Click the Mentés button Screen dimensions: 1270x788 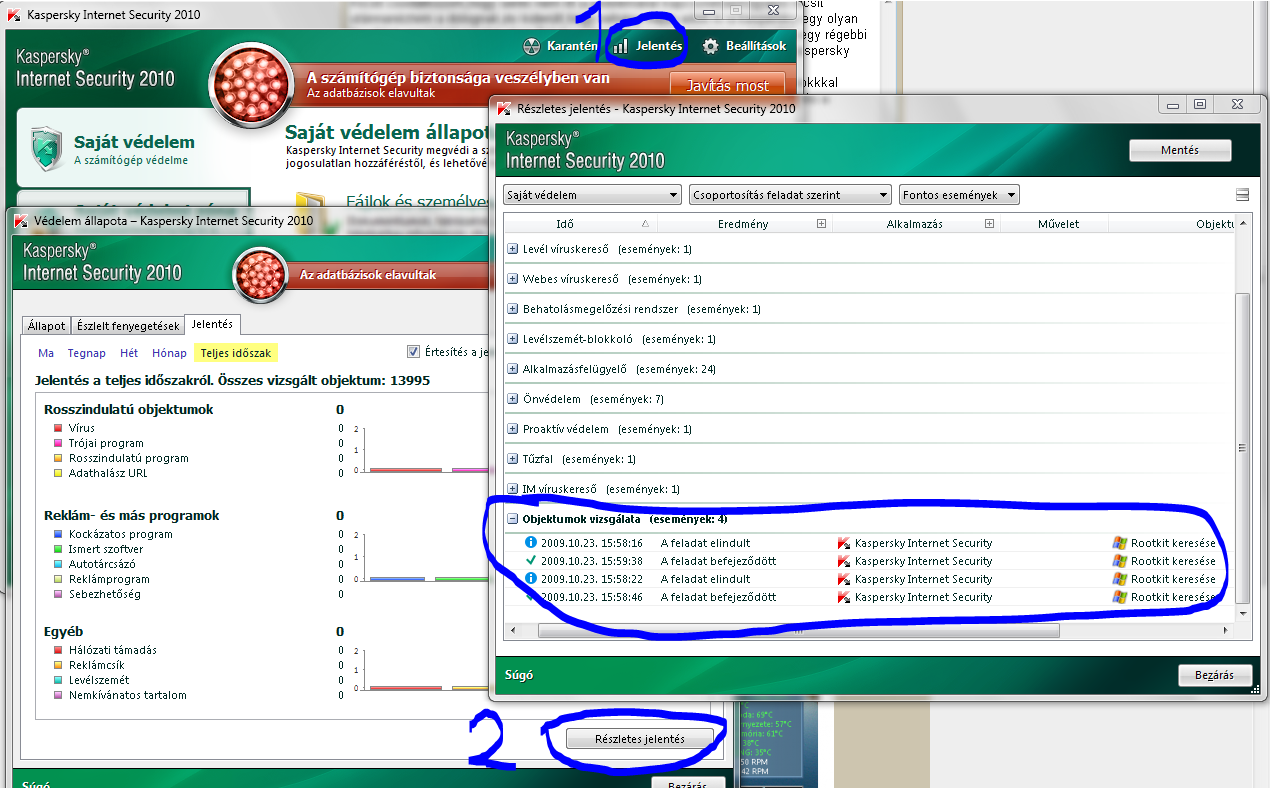1180,150
